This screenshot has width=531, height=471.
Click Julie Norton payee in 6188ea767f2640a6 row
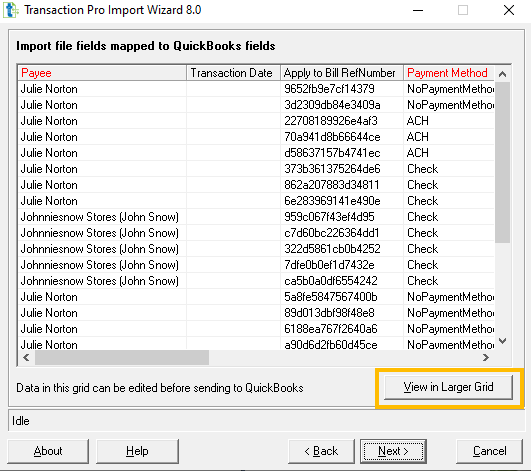(102, 329)
